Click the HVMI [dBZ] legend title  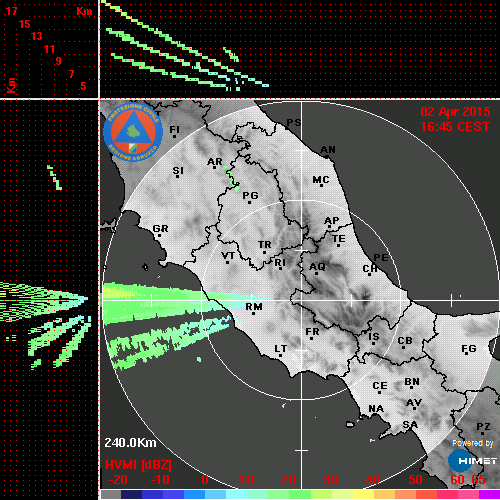coord(138,465)
